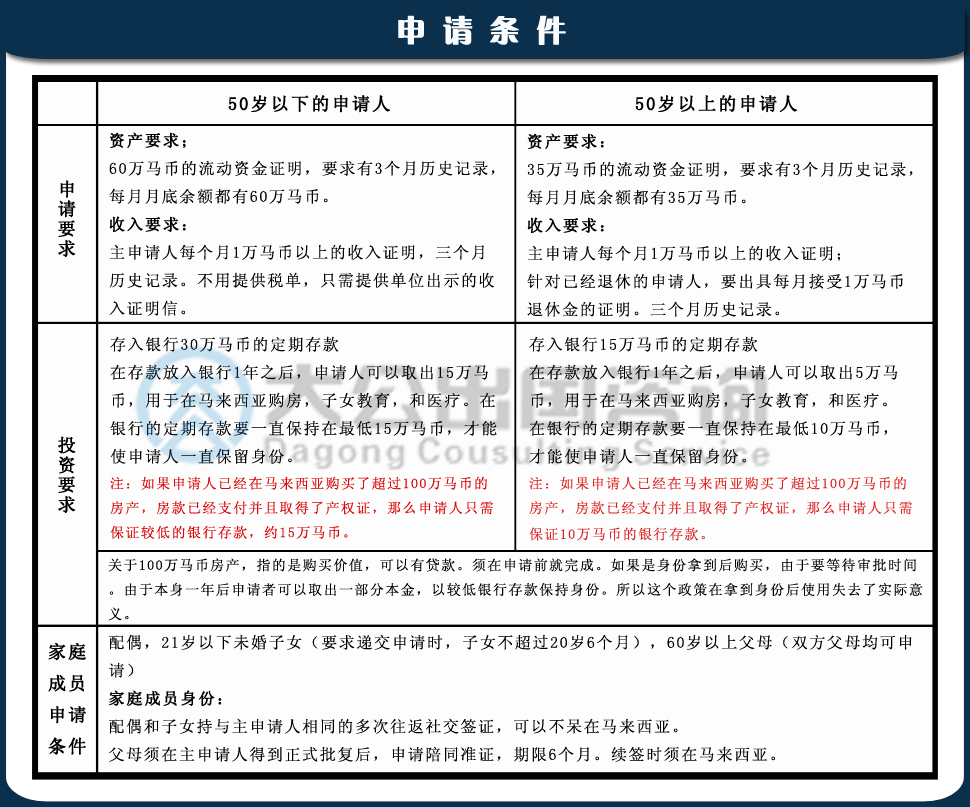Click "收入要求" heading in over-50 column
The height and width of the screenshot is (808, 970).
pos(567,225)
